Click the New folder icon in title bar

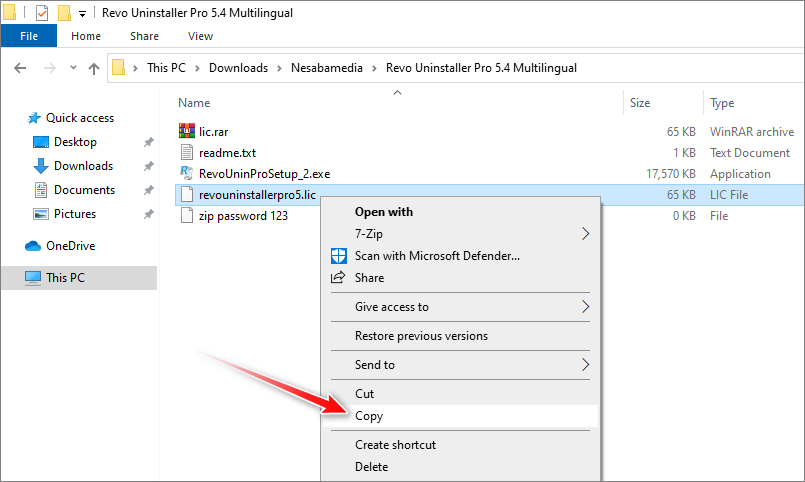pyautogui.click(x=64, y=13)
